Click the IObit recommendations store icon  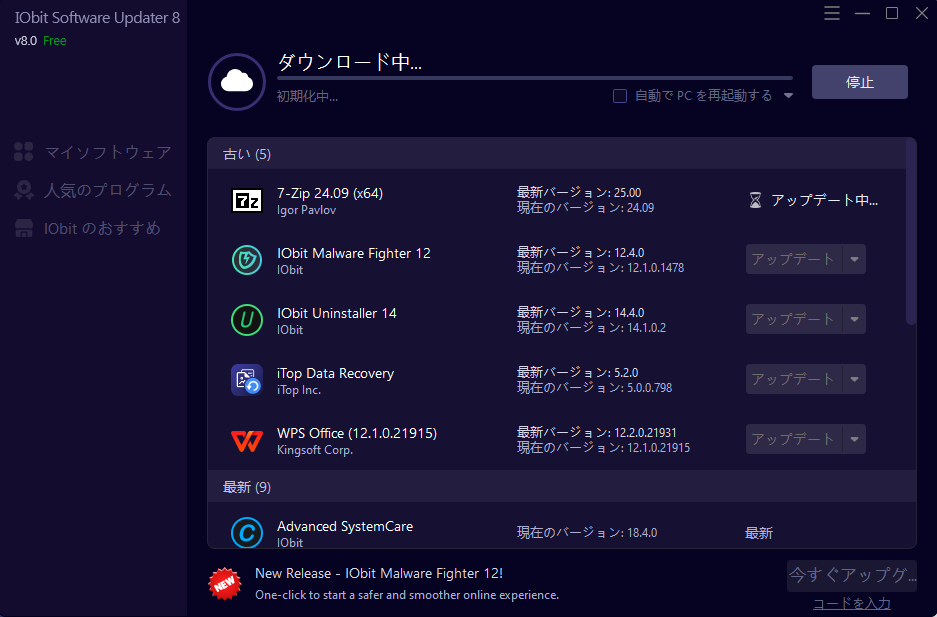click(24, 228)
